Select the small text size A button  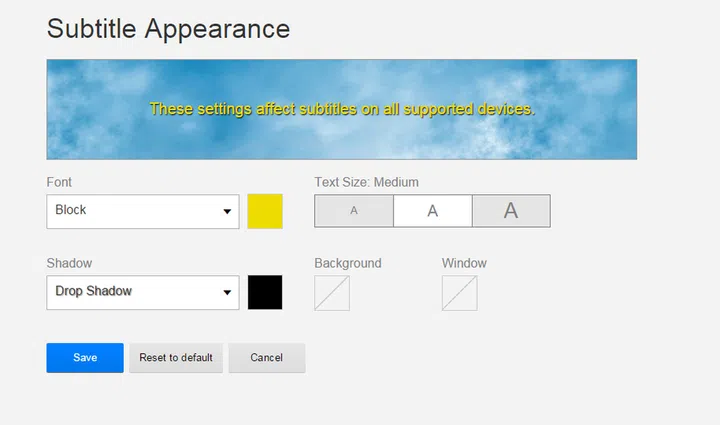pos(354,211)
